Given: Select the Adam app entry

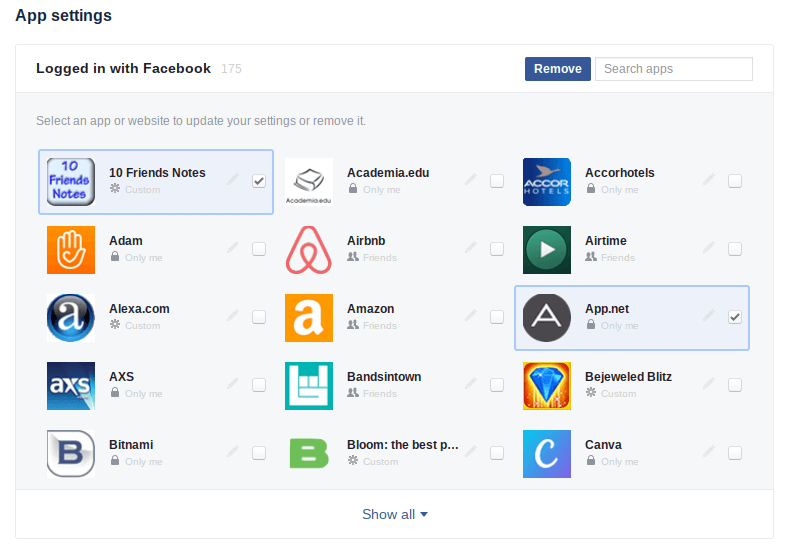Looking at the screenshot, I should click(x=126, y=241).
